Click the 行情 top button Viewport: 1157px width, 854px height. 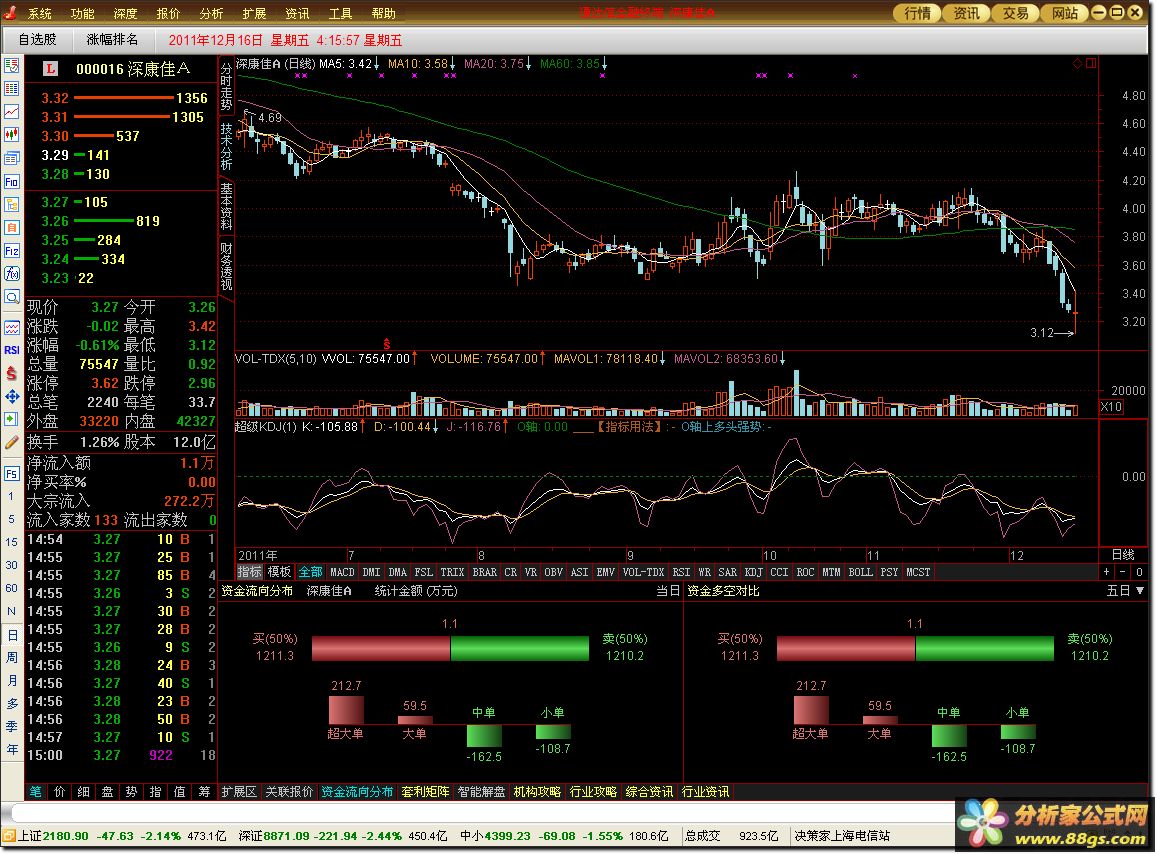tap(917, 13)
